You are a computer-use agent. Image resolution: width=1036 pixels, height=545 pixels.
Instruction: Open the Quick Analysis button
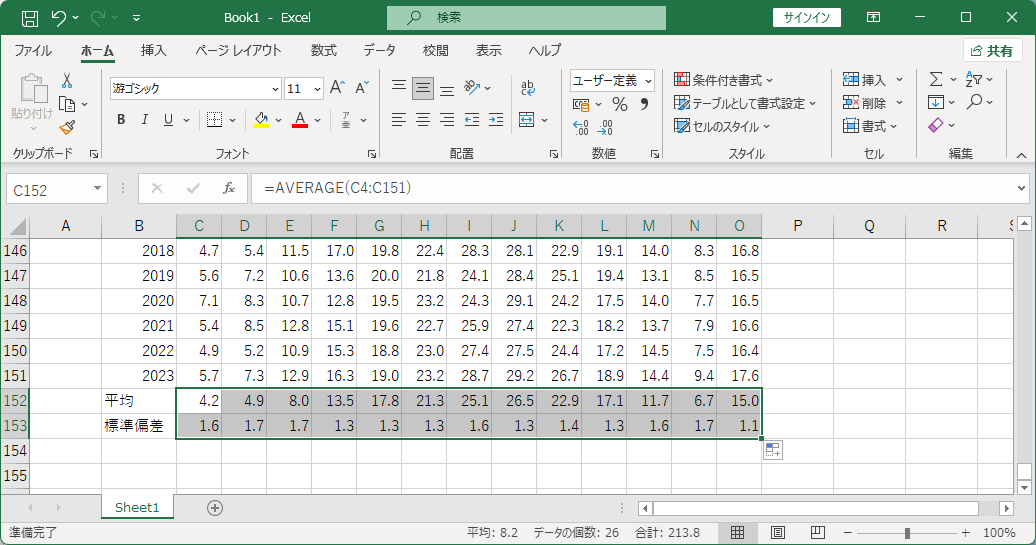click(773, 451)
